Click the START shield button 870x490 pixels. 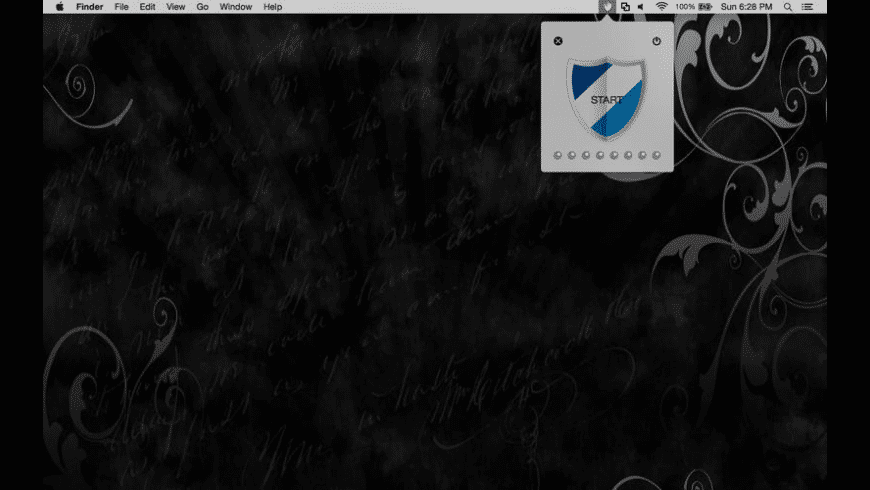[x=607, y=98]
